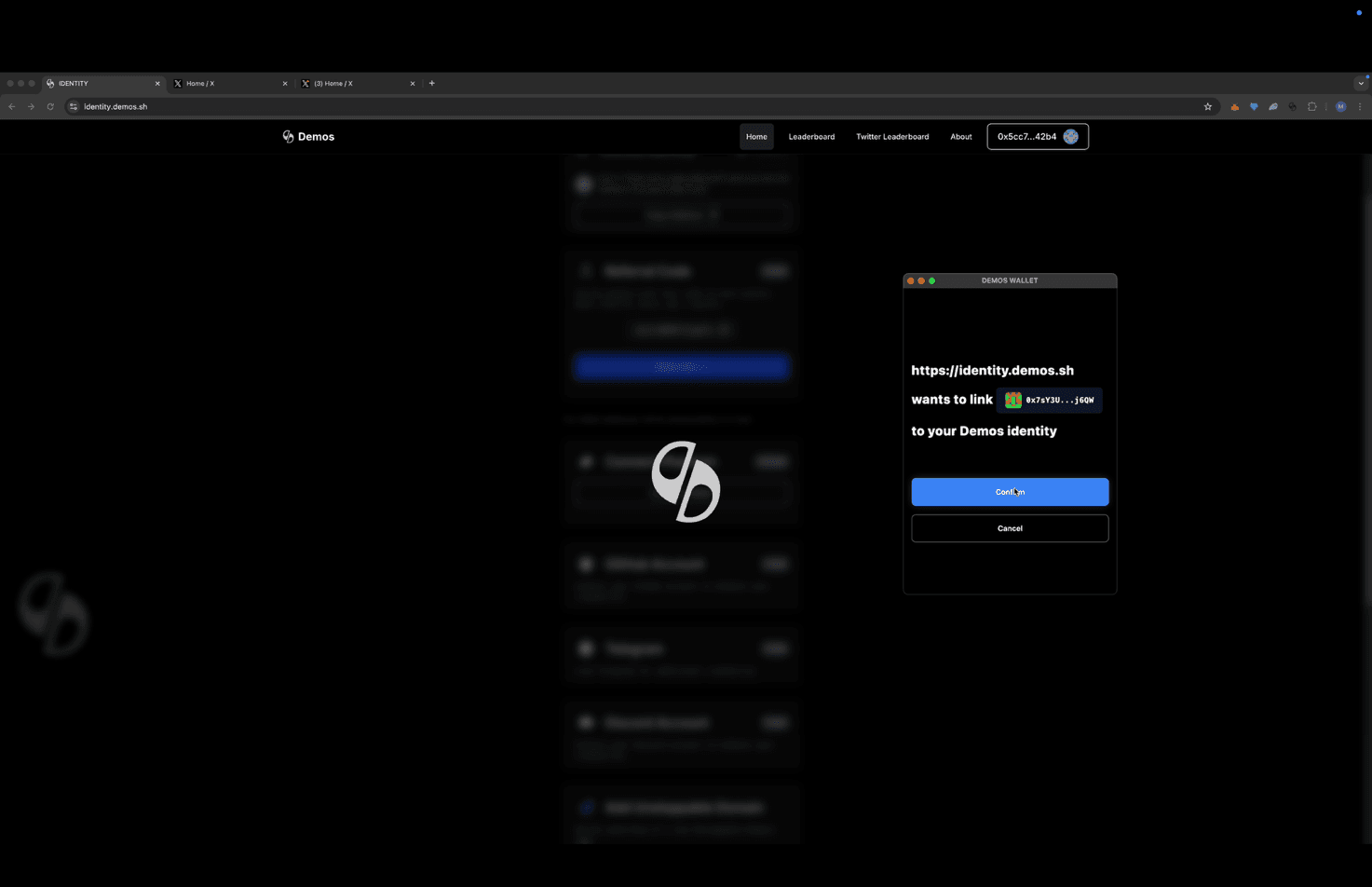Click the orange extension icon in toolbar
1372x887 pixels.
coord(1235,106)
